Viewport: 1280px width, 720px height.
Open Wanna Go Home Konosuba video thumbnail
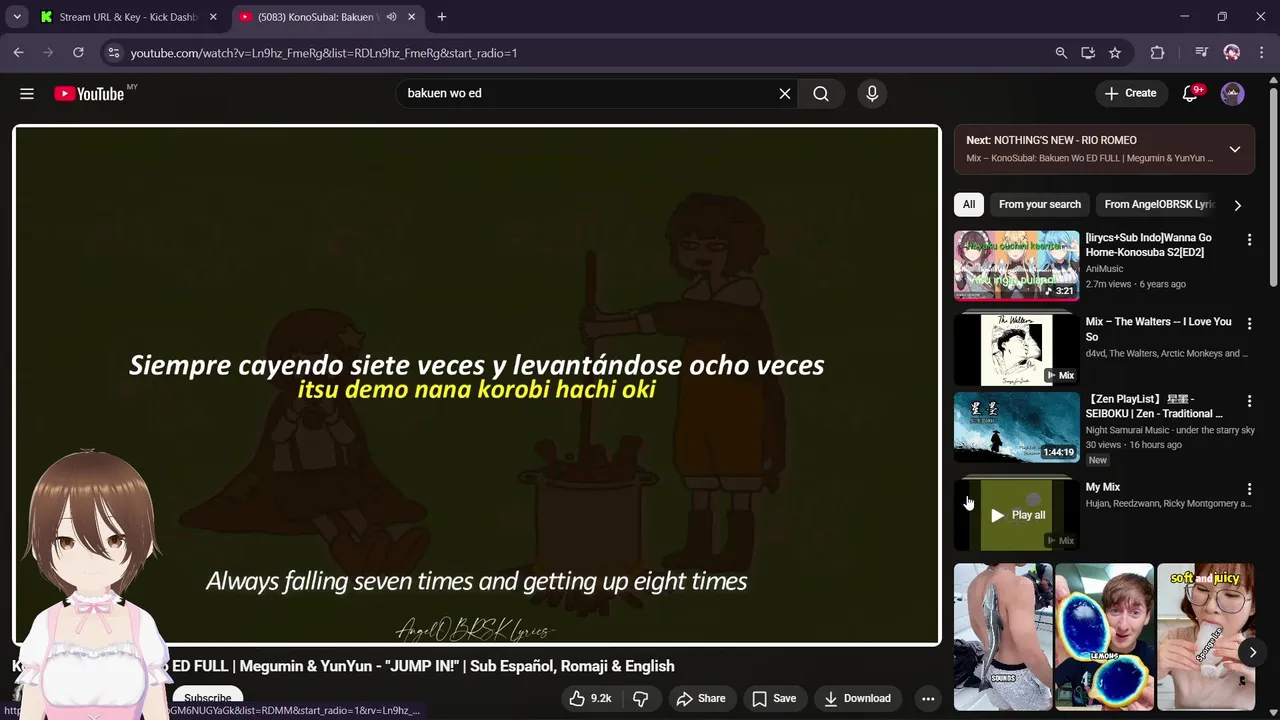point(1016,265)
